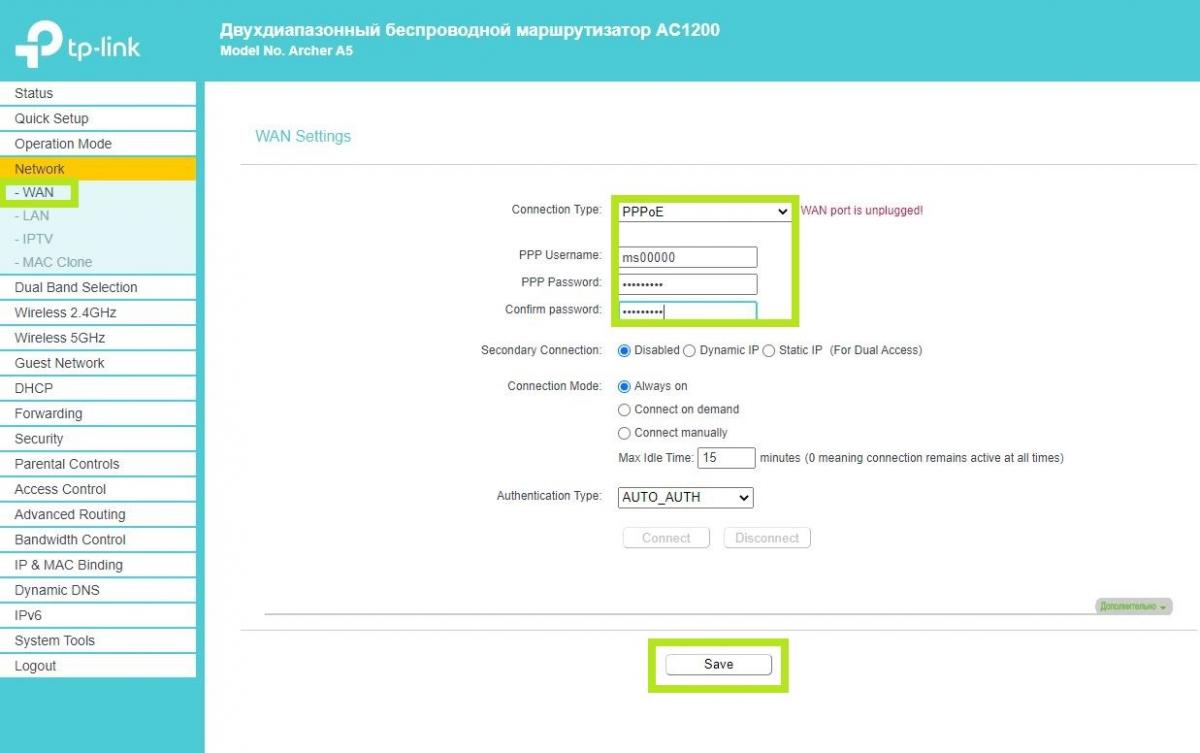Image resolution: width=1200 pixels, height=753 pixels.
Task: Expand the Дополнительно advanced section
Action: click(x=1134, y=606)
